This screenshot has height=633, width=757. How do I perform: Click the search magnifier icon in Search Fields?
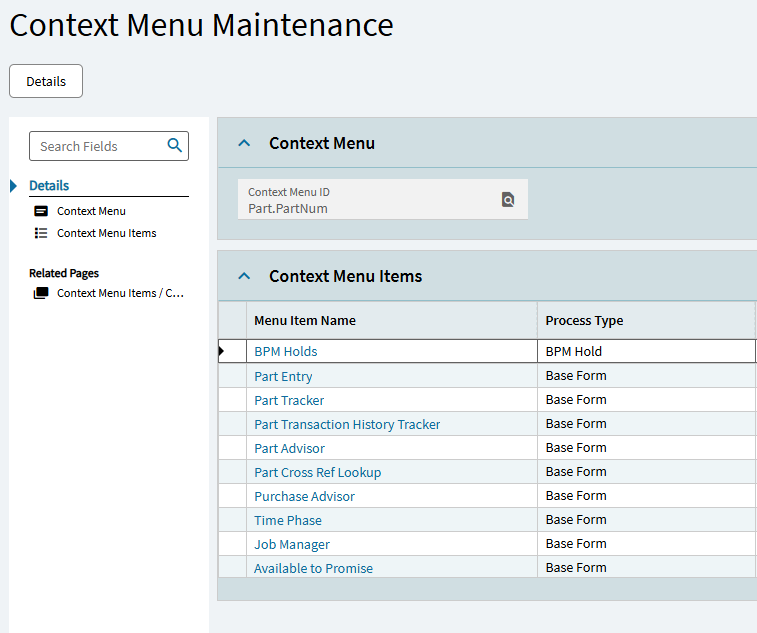coord(174,145)
